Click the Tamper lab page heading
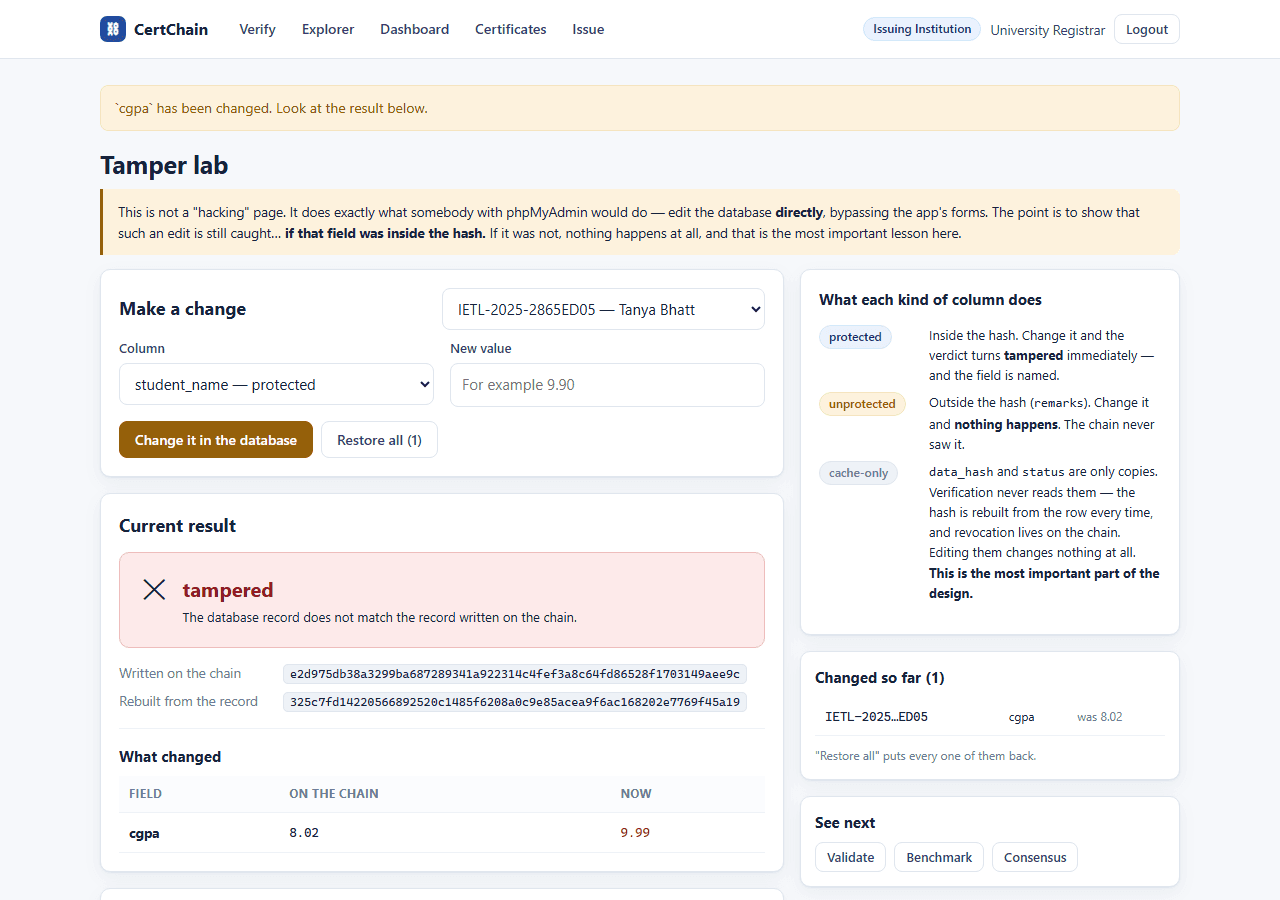The image size is (1280, 900). pos(164,165)
